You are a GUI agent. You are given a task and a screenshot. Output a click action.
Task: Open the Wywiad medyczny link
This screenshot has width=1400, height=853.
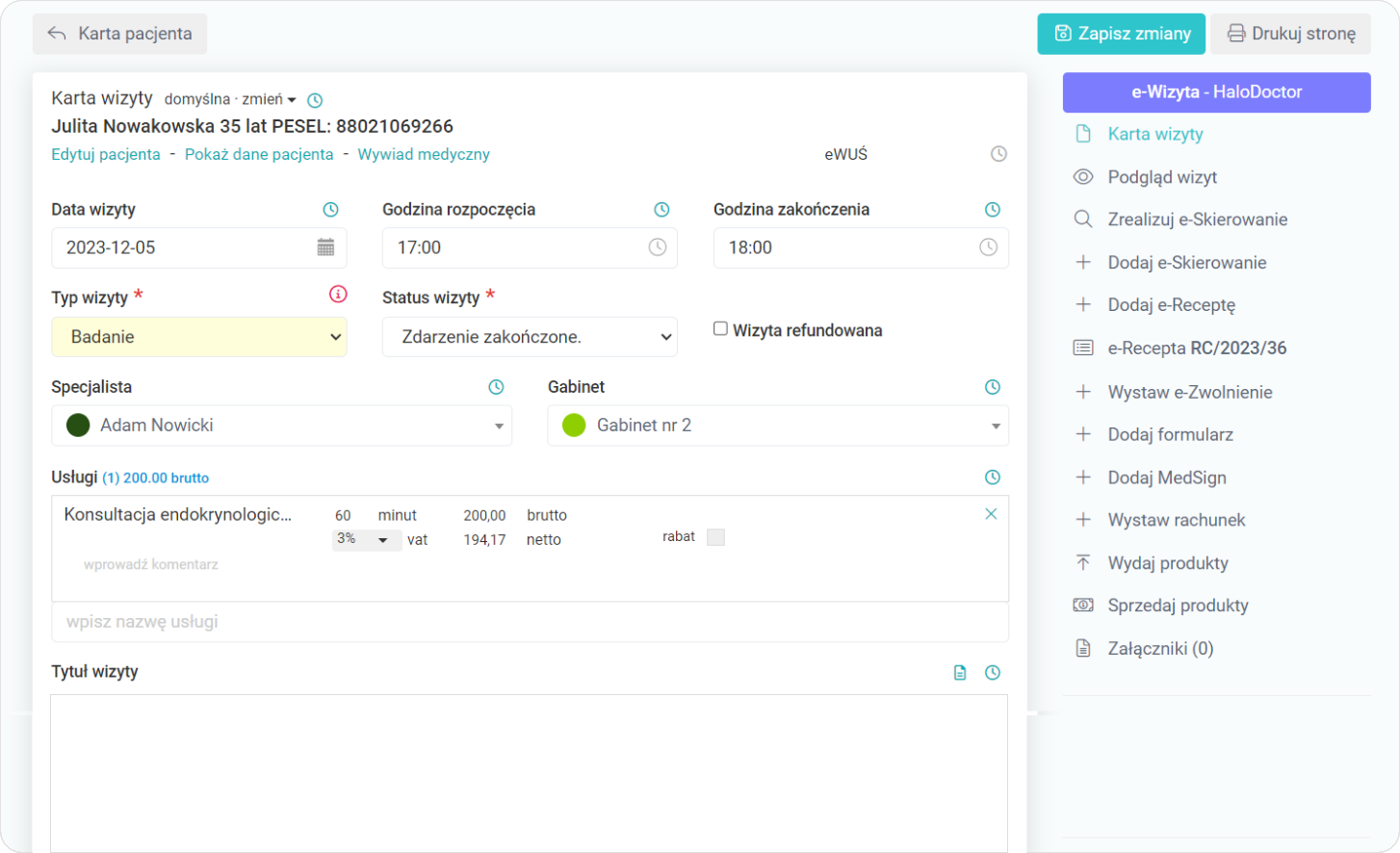424,154
